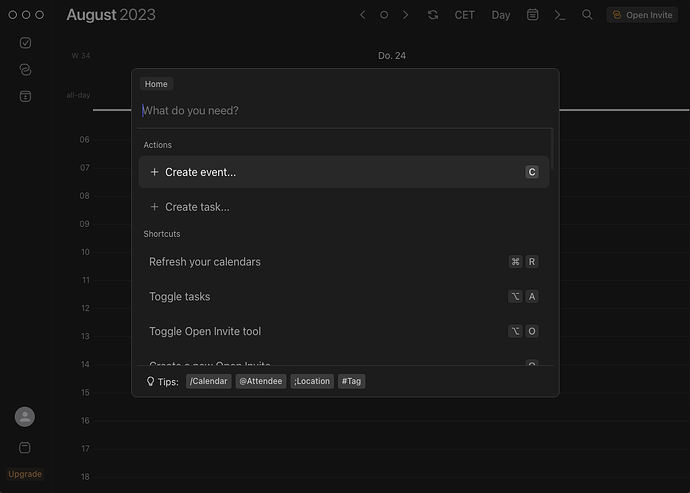Viewport: 690px width, 493px height.
Task: Open search magnifier icon
Action: coord(587,15)
